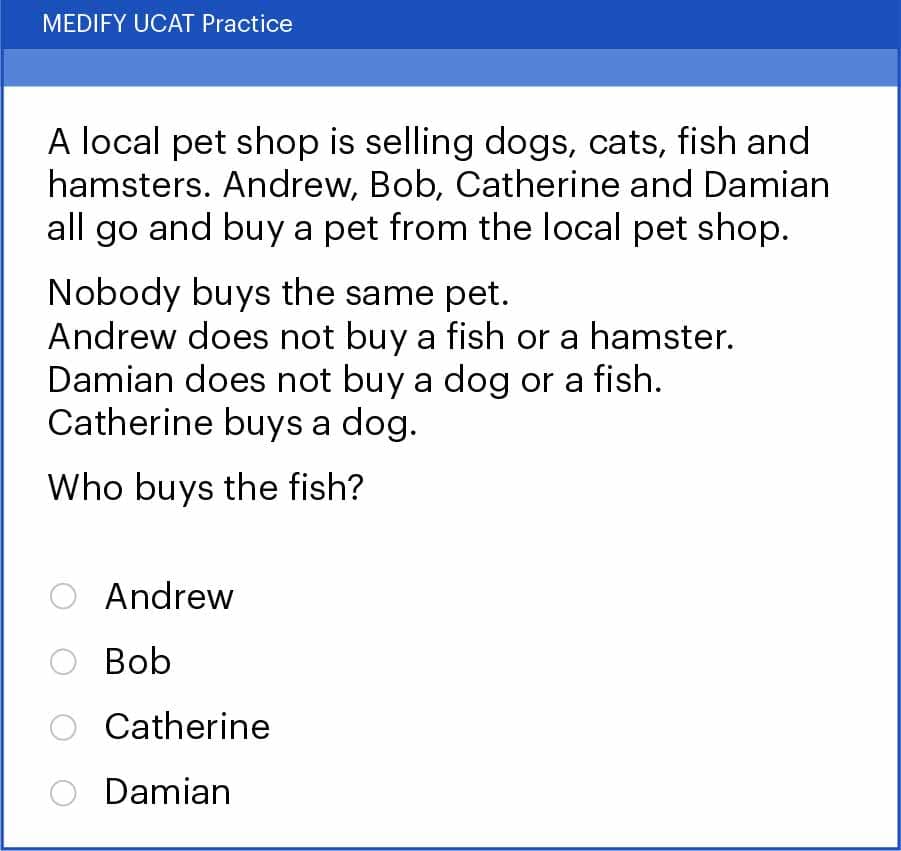The width and height of the screenshot is (901, 851).
Task: Click the bottom blue footer strip
Action: tap(450, 846)
